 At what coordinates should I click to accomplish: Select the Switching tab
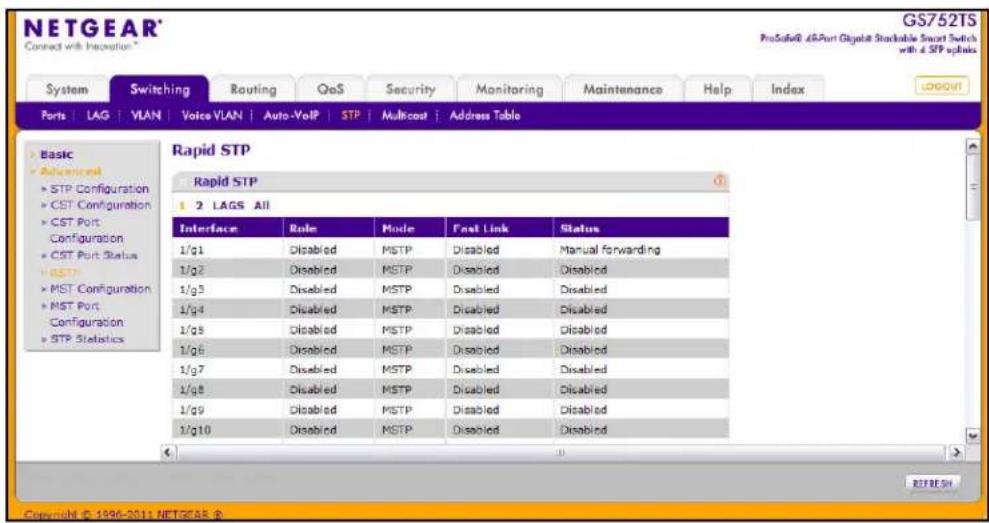[x=160, y=90]
